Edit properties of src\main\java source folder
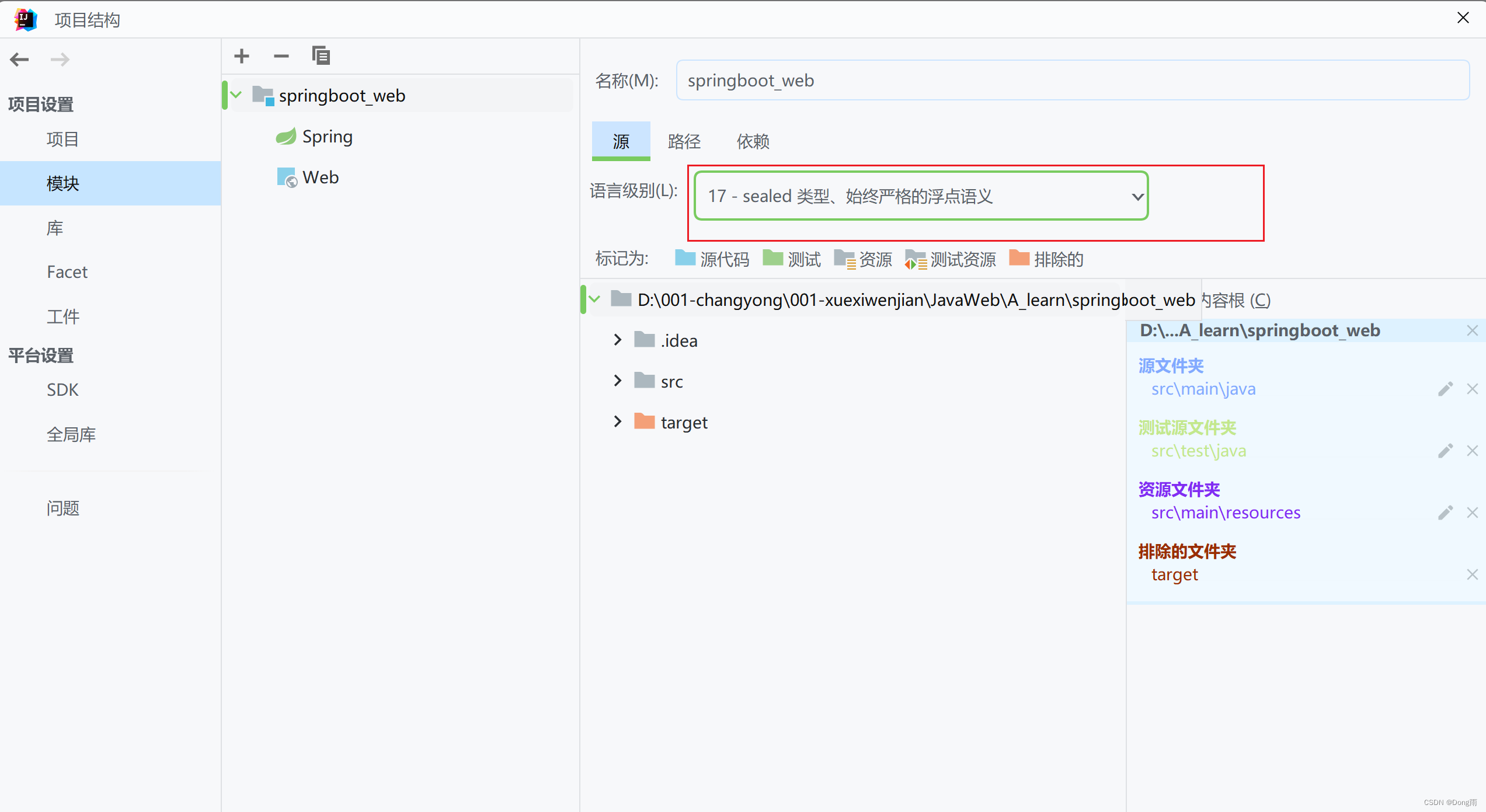The image size is (1486, 812). 1445,389
